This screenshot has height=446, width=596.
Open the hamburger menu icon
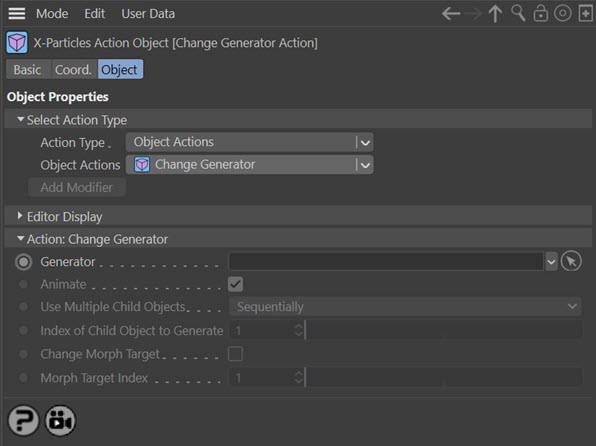coord(17,14)
